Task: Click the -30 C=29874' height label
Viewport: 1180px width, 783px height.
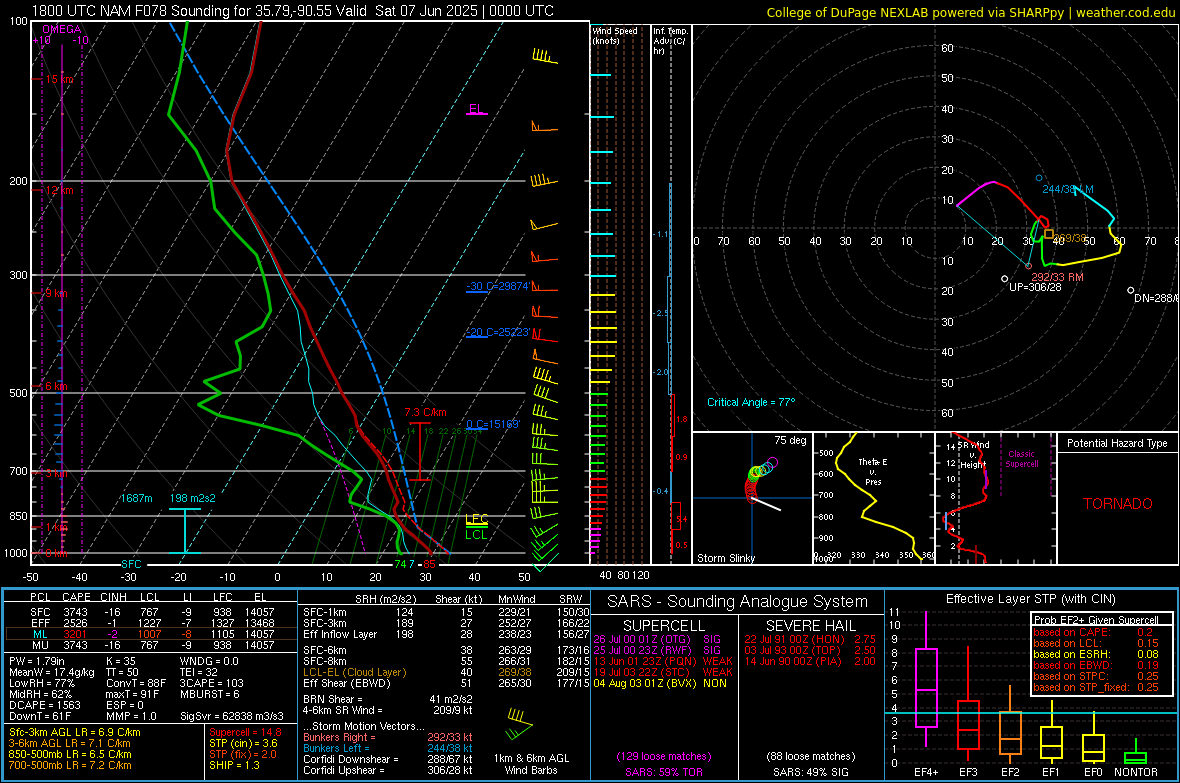Action: pos(498,286)
